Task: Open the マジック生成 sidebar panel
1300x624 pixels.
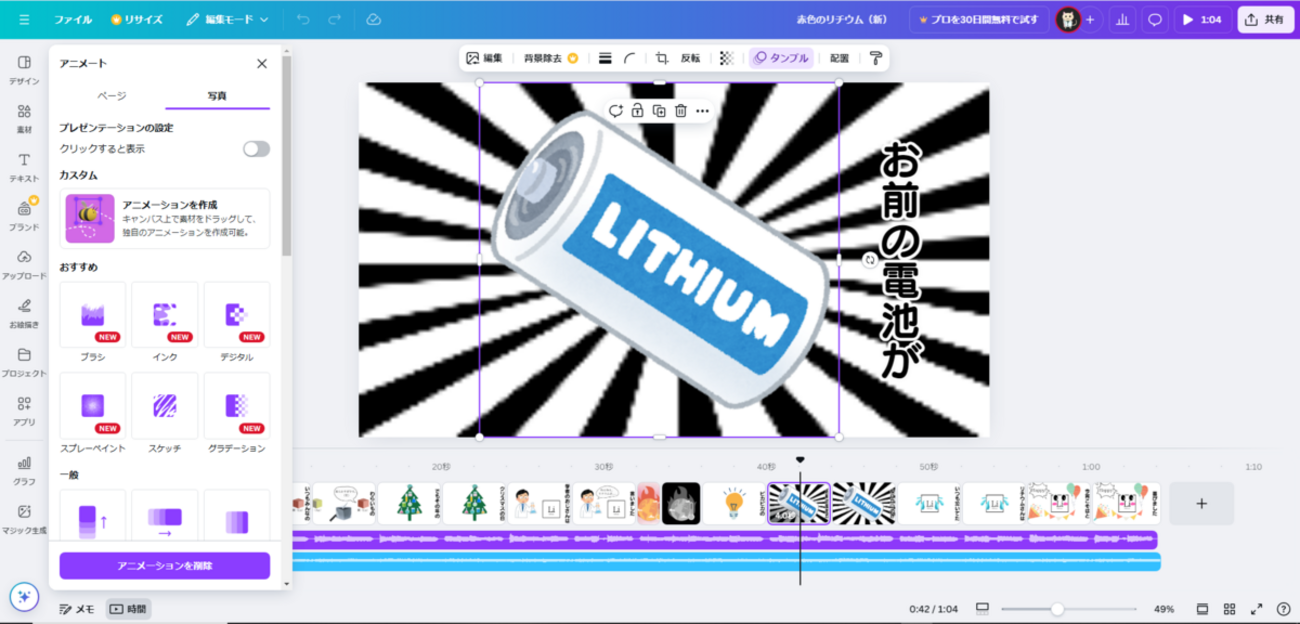Action: [24, 519]
